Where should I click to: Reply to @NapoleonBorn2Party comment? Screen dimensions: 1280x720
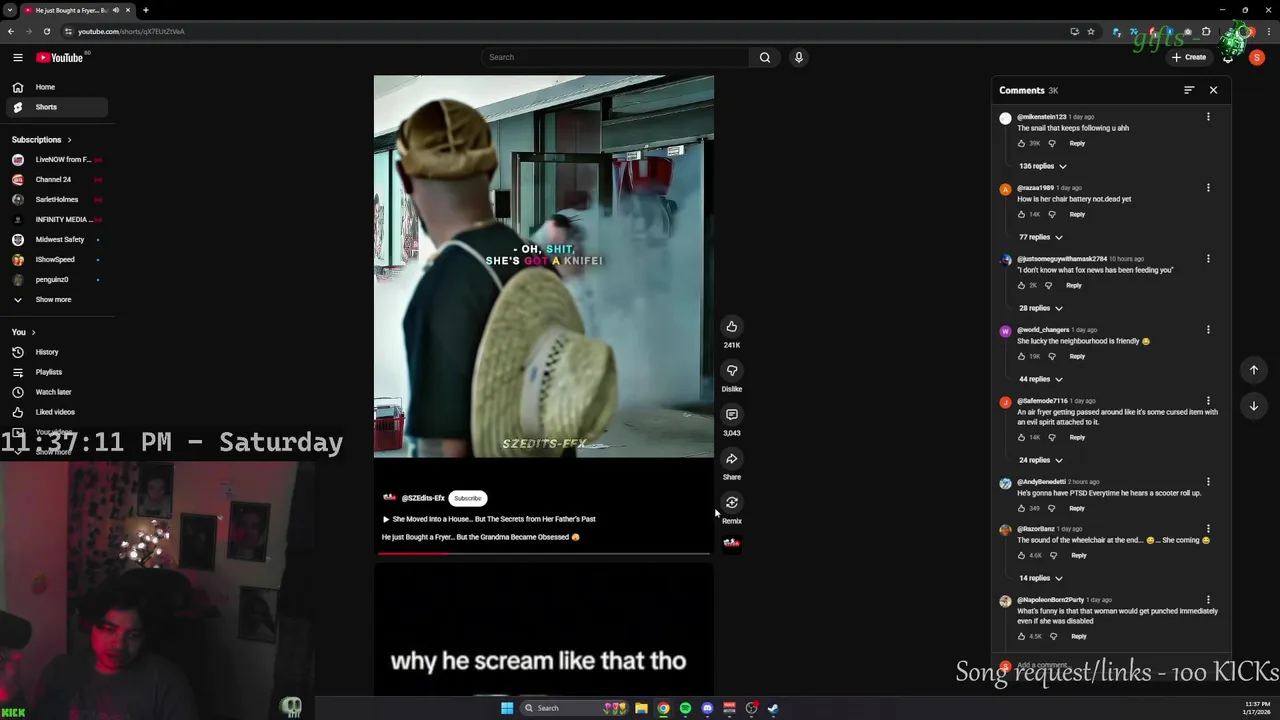click(x=1078, y=636)
